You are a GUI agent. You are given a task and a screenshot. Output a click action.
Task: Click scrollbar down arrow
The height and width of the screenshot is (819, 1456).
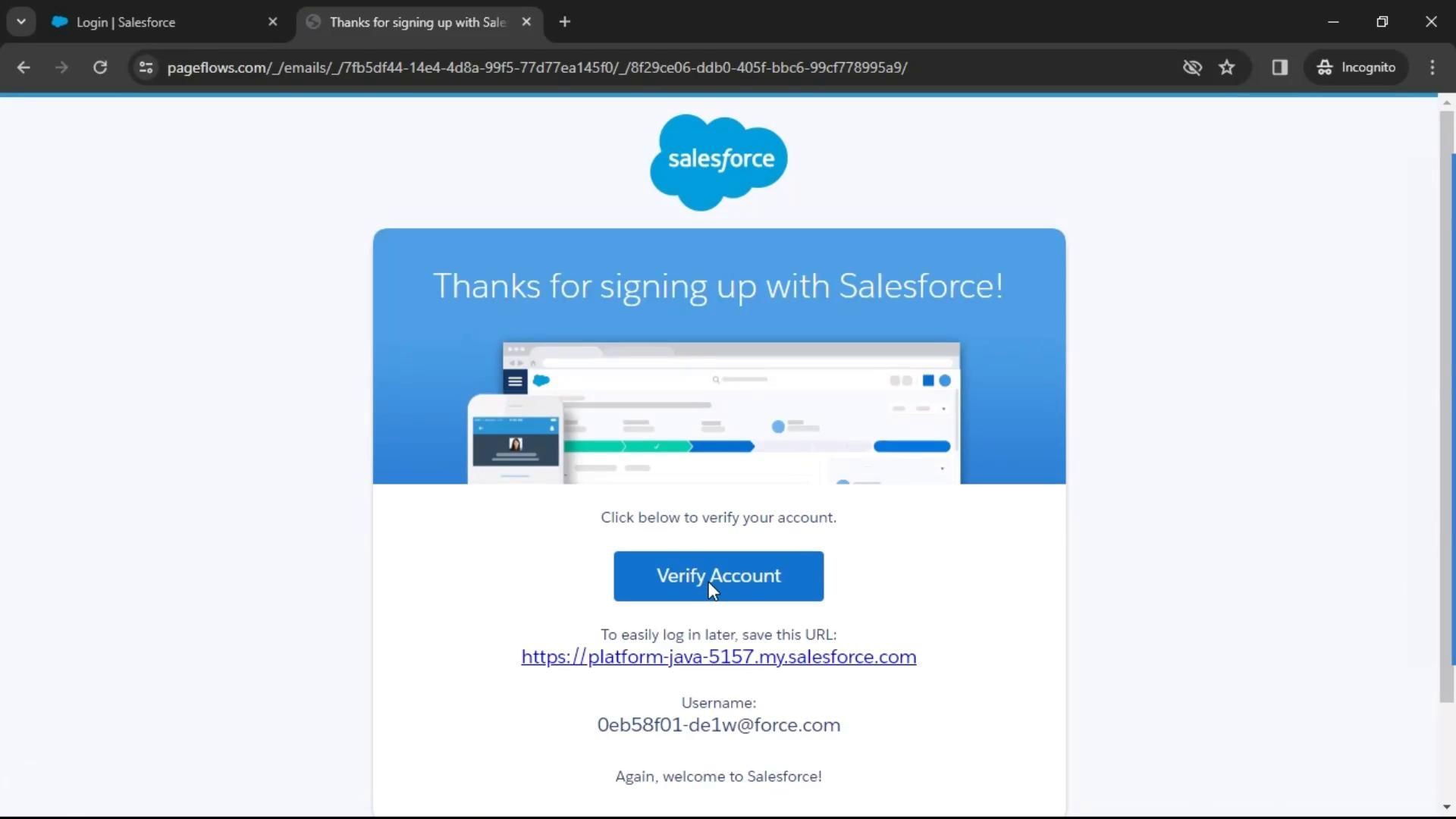click(1446, 808)
